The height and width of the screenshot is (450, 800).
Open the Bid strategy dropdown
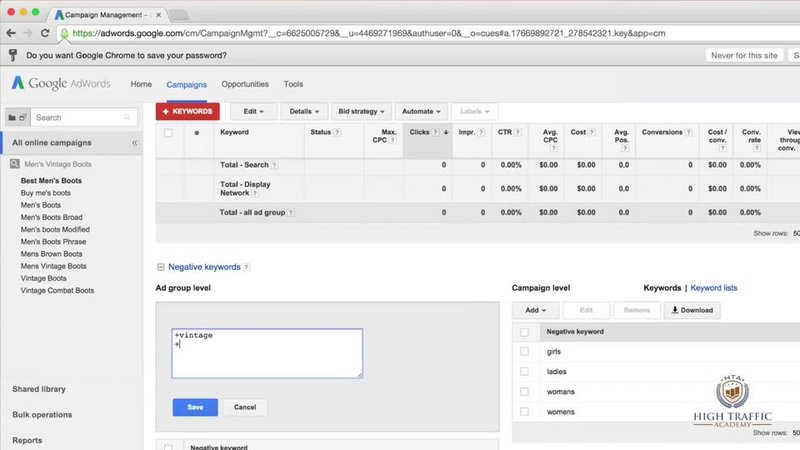coord(361,111)
